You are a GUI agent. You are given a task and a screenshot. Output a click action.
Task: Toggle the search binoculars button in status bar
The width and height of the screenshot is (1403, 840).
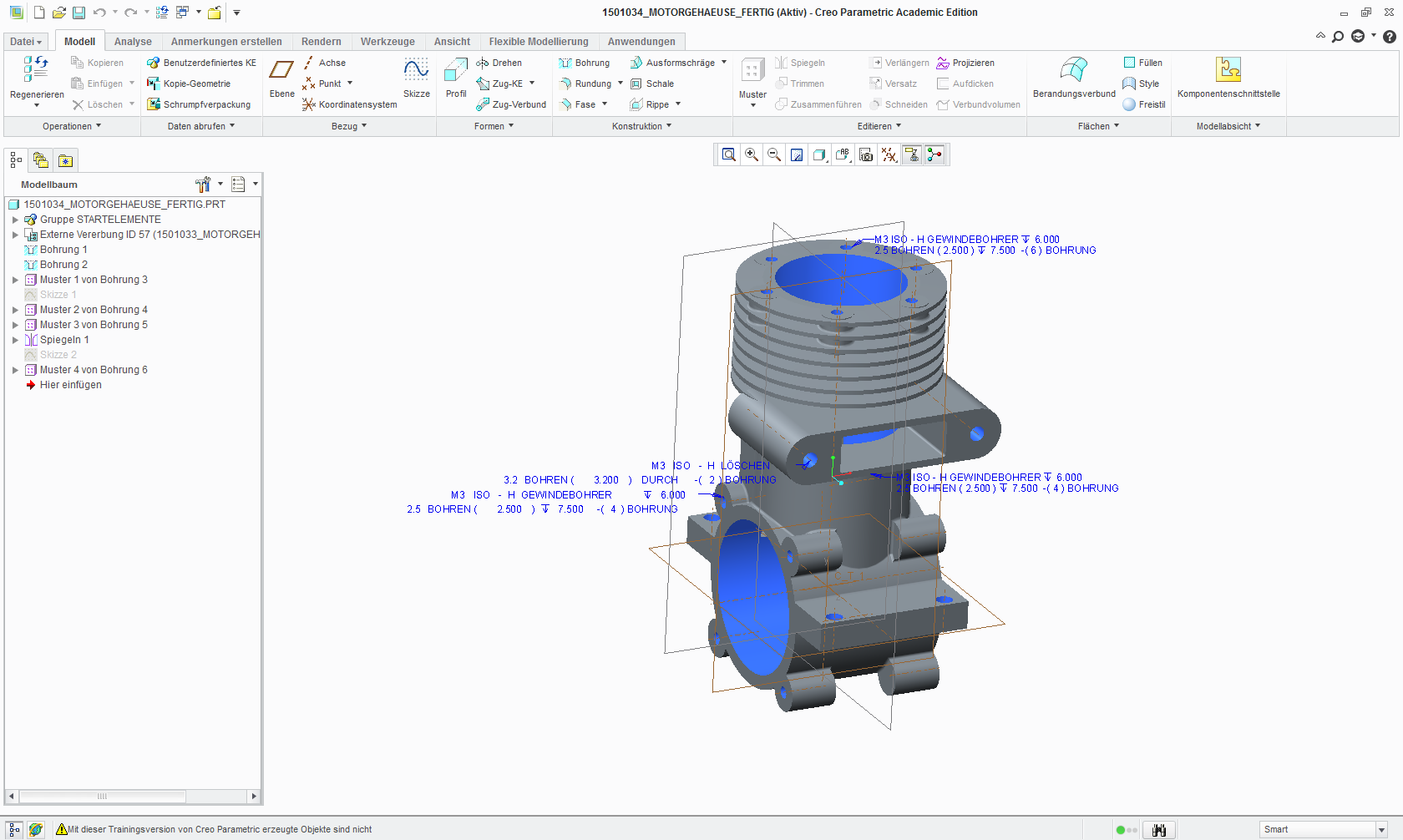tap(1159, 830)
